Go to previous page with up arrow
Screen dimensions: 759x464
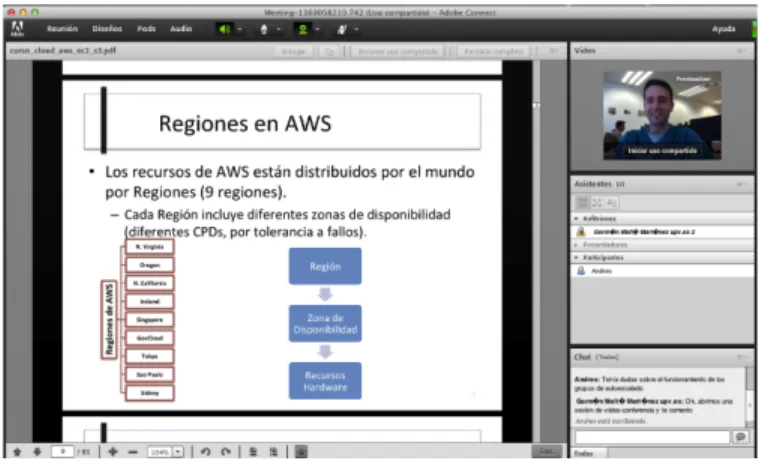[x=17, y=452]
